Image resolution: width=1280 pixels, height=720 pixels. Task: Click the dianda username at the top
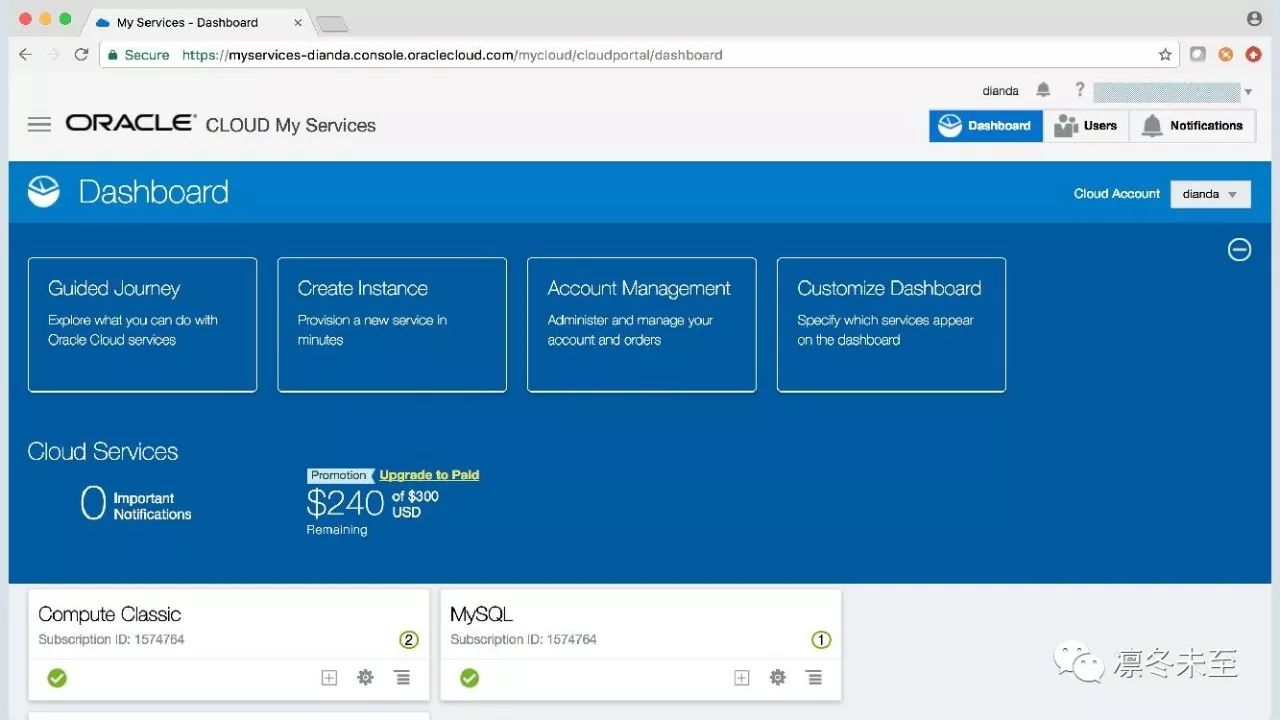click(1000, 91)
